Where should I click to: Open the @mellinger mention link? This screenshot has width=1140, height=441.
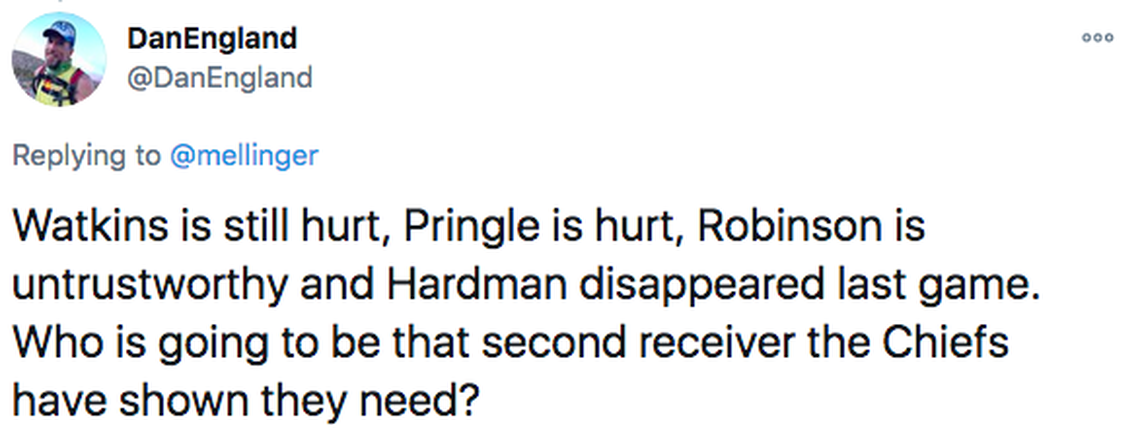(x=245, y=155)
